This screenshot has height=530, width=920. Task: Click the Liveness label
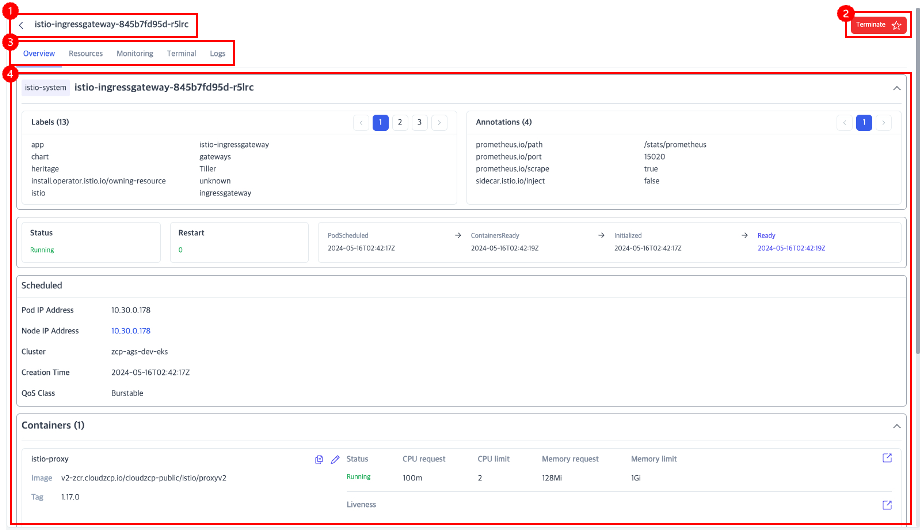(361, 505)
